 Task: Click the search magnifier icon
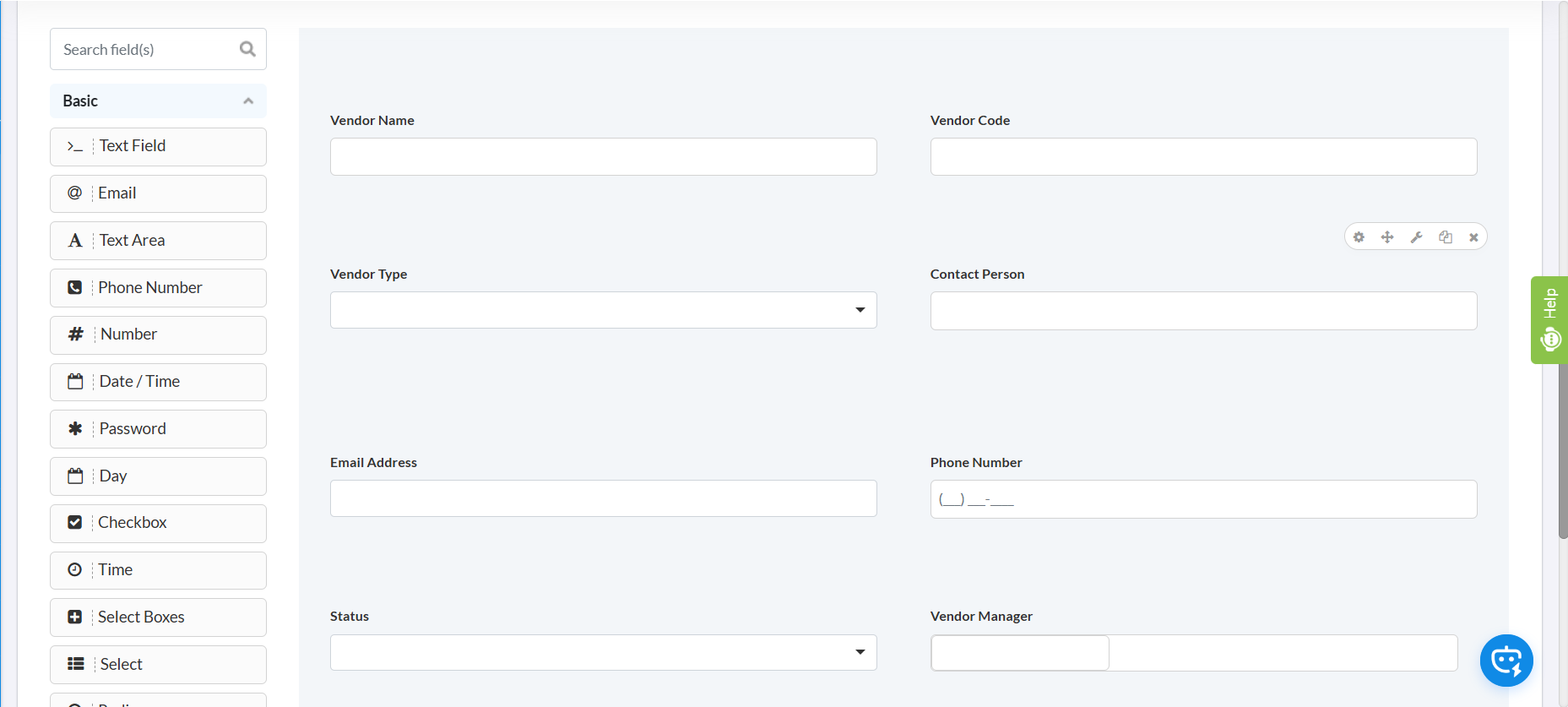click(x=247, y=49)
